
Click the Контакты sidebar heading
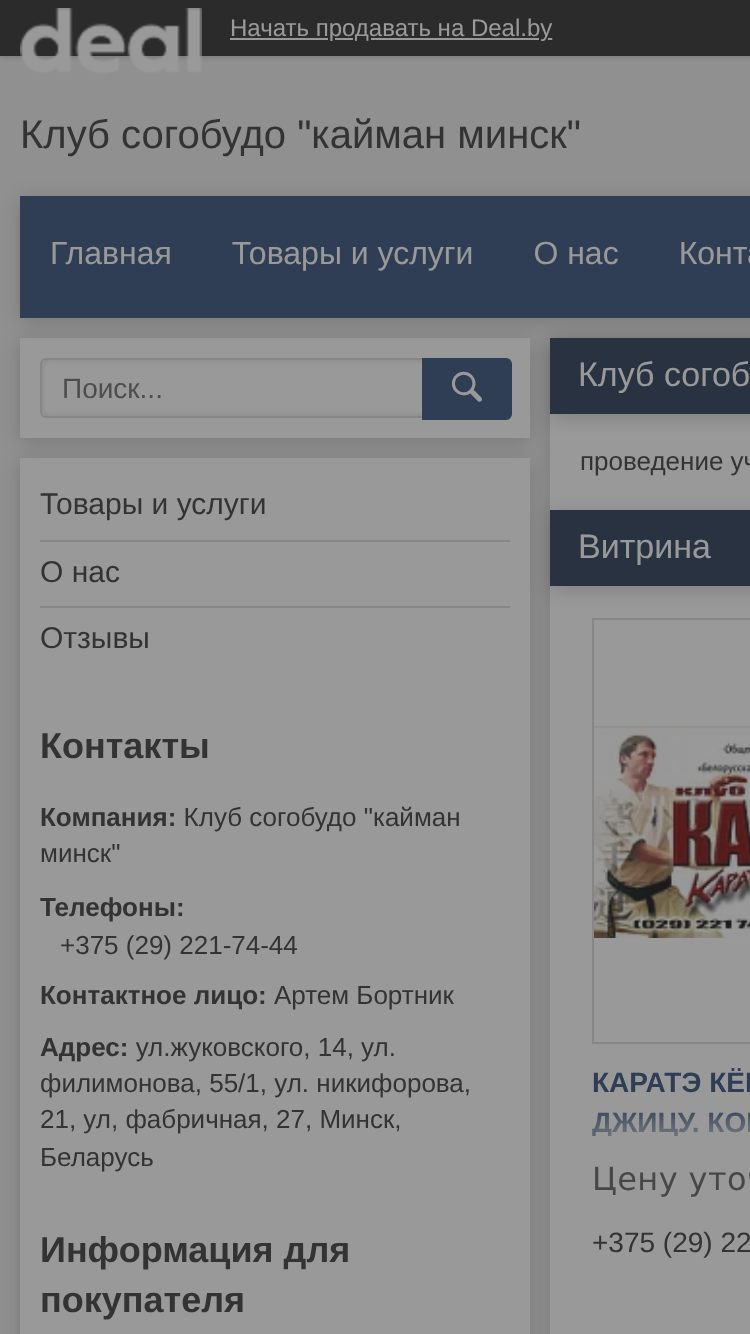coord(125,746)
